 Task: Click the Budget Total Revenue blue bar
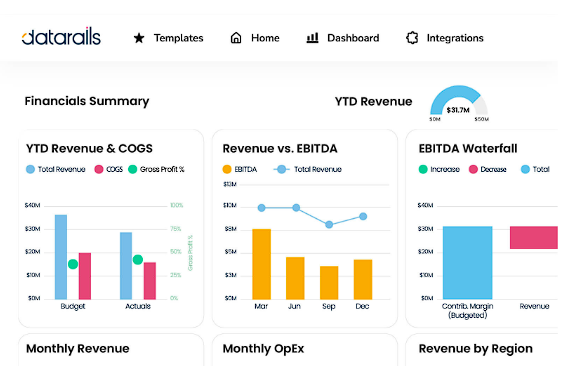coord(61,257)
